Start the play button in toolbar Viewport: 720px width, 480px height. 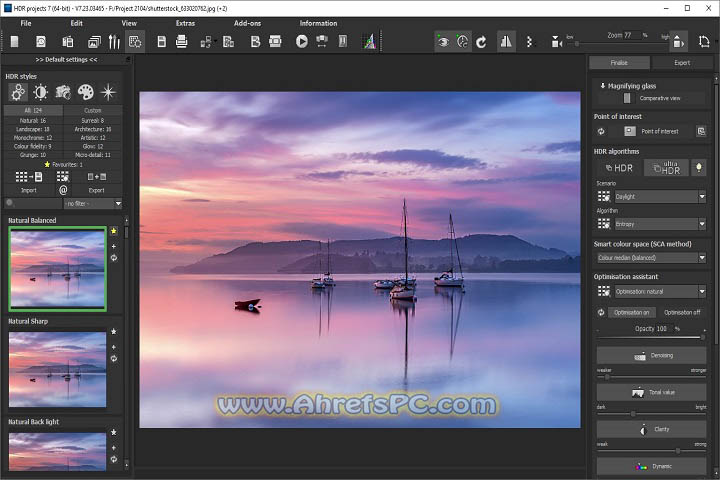pyautogui.click(x=302, y=42)
